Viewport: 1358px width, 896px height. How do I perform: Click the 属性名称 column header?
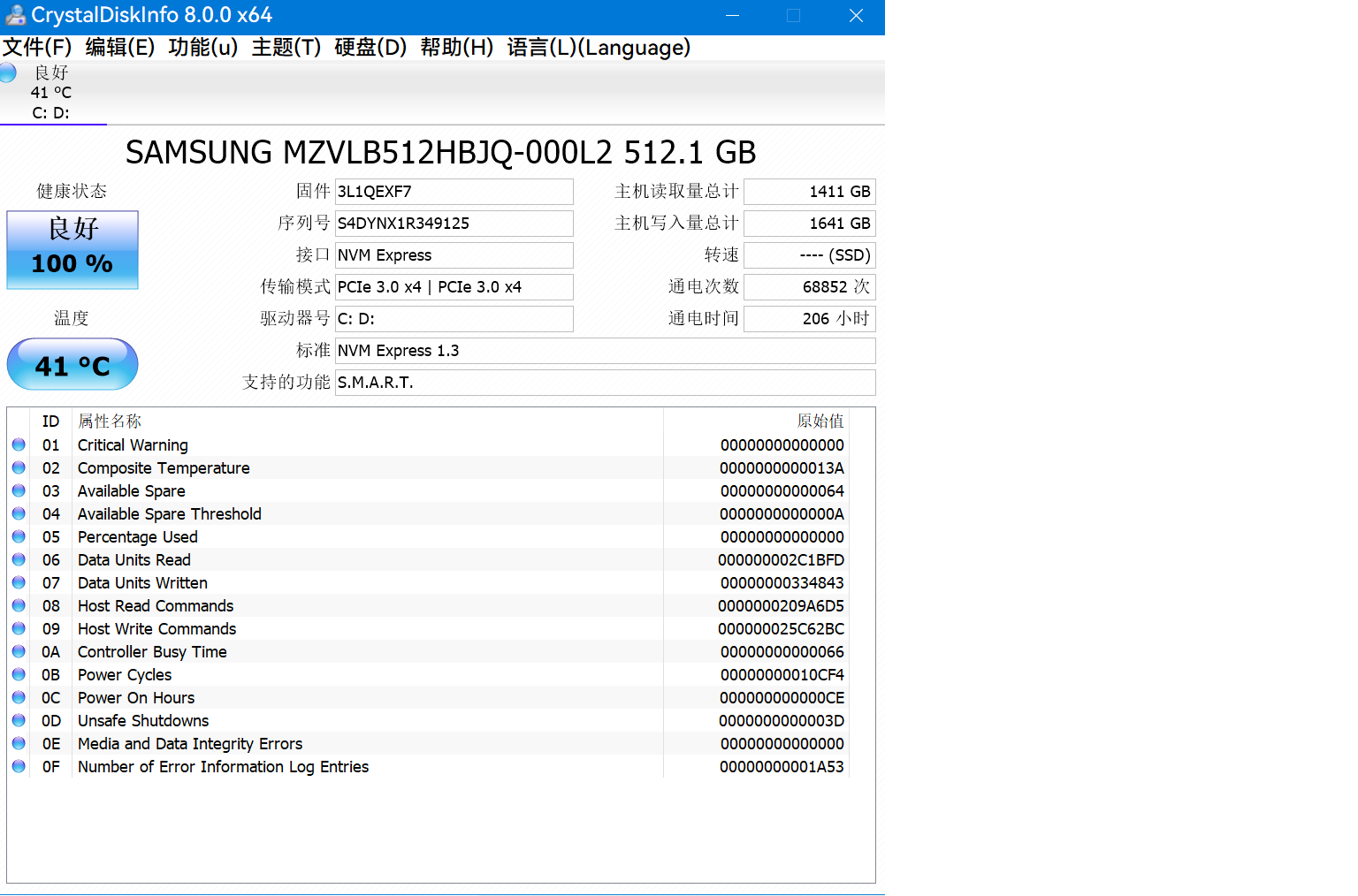(110, 421)
